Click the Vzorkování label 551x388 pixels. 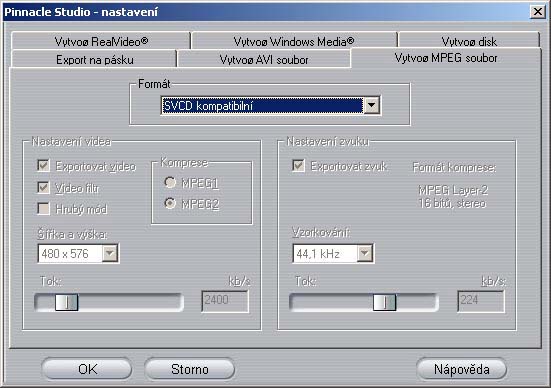coord(321,232)
